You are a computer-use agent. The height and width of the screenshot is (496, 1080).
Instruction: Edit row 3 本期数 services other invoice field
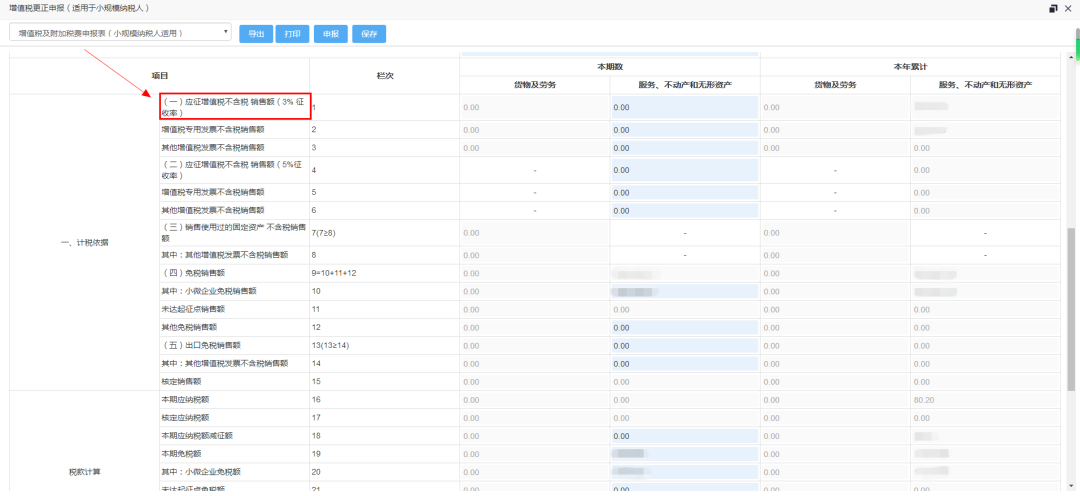pyautogui.click(x=685, y=147)
